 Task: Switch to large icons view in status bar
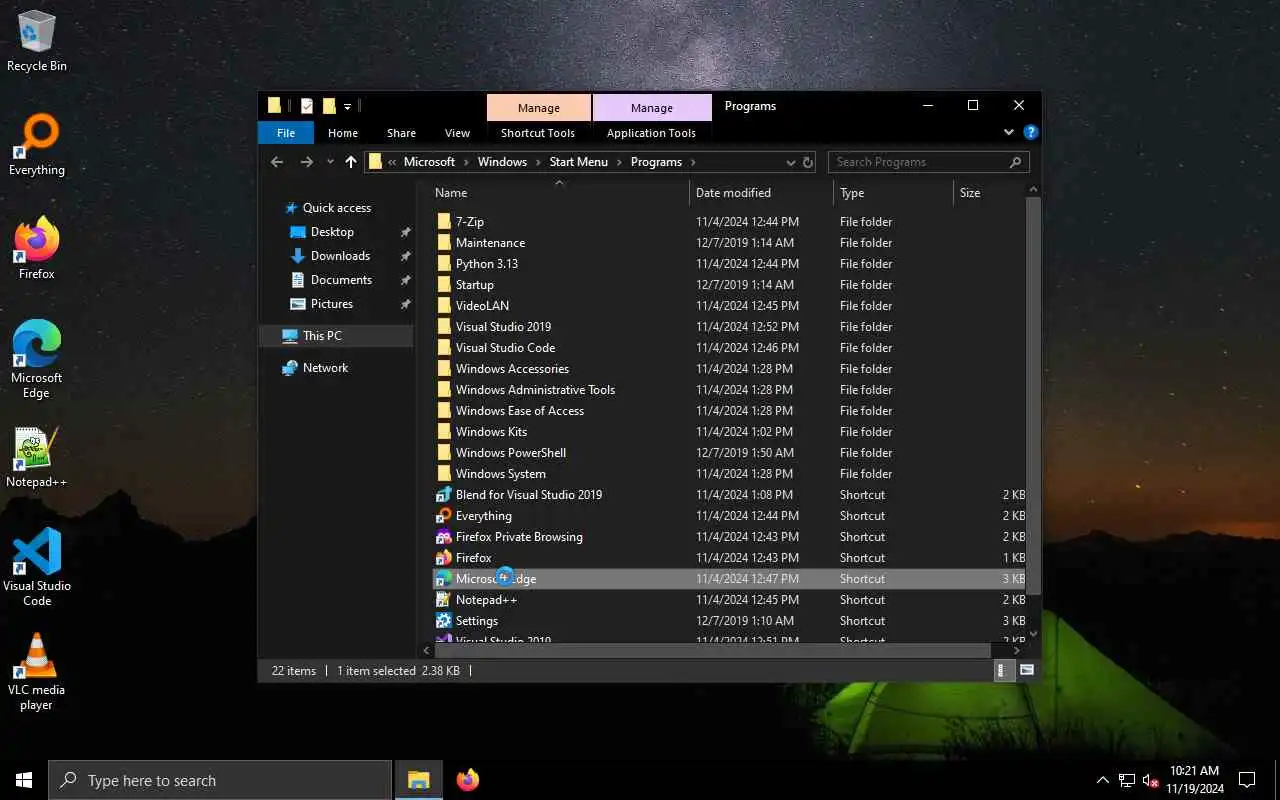click(1027, 671)
